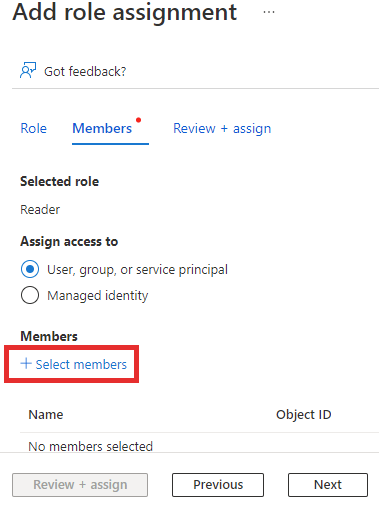Image resolution: width=379 pixels, height=507 pixels.
Task: Open the Got feedback? link
Action: point(85,71)
